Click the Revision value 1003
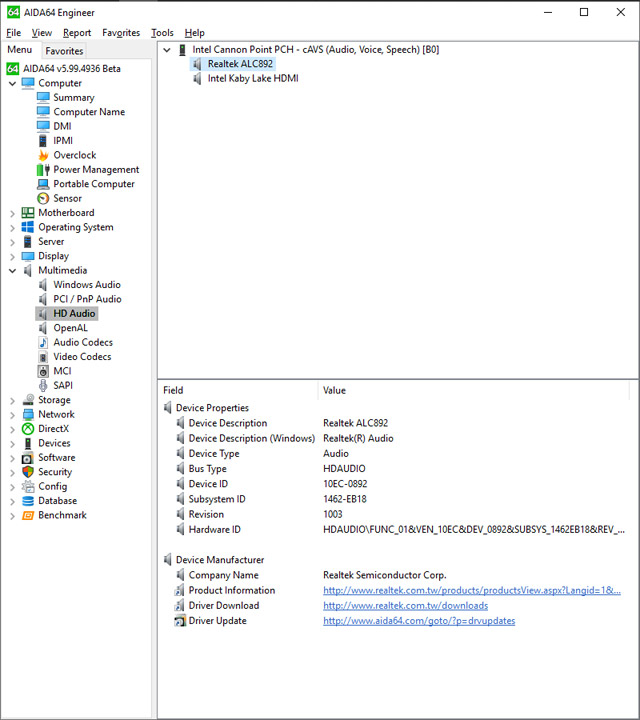 click(333, 514)
